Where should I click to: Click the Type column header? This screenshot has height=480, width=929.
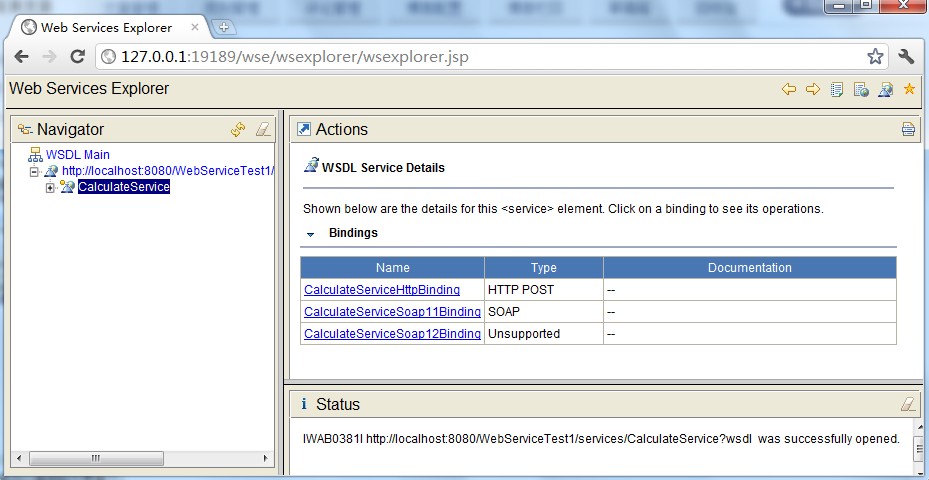coord(544,268)
